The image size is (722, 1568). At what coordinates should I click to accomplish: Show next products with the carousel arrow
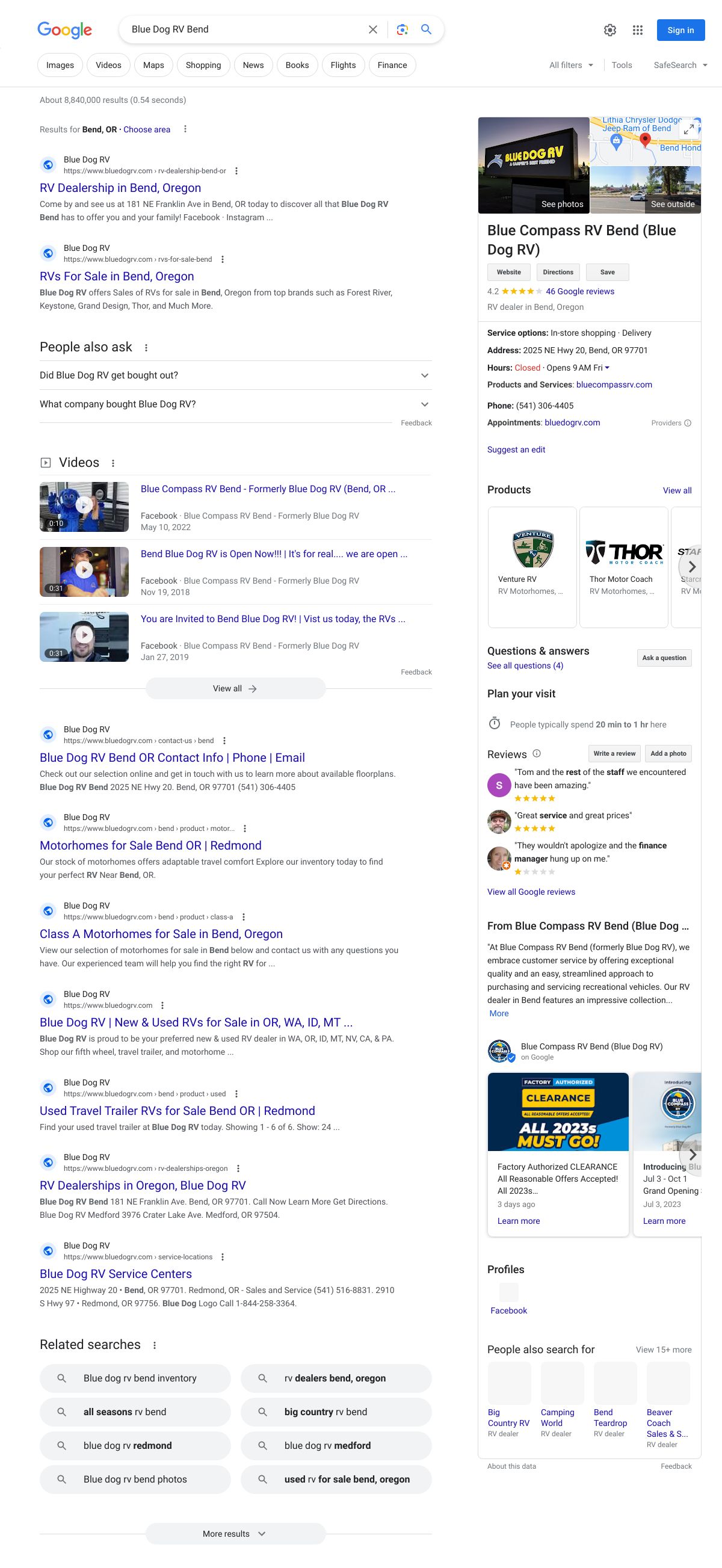tap(691, 567)
